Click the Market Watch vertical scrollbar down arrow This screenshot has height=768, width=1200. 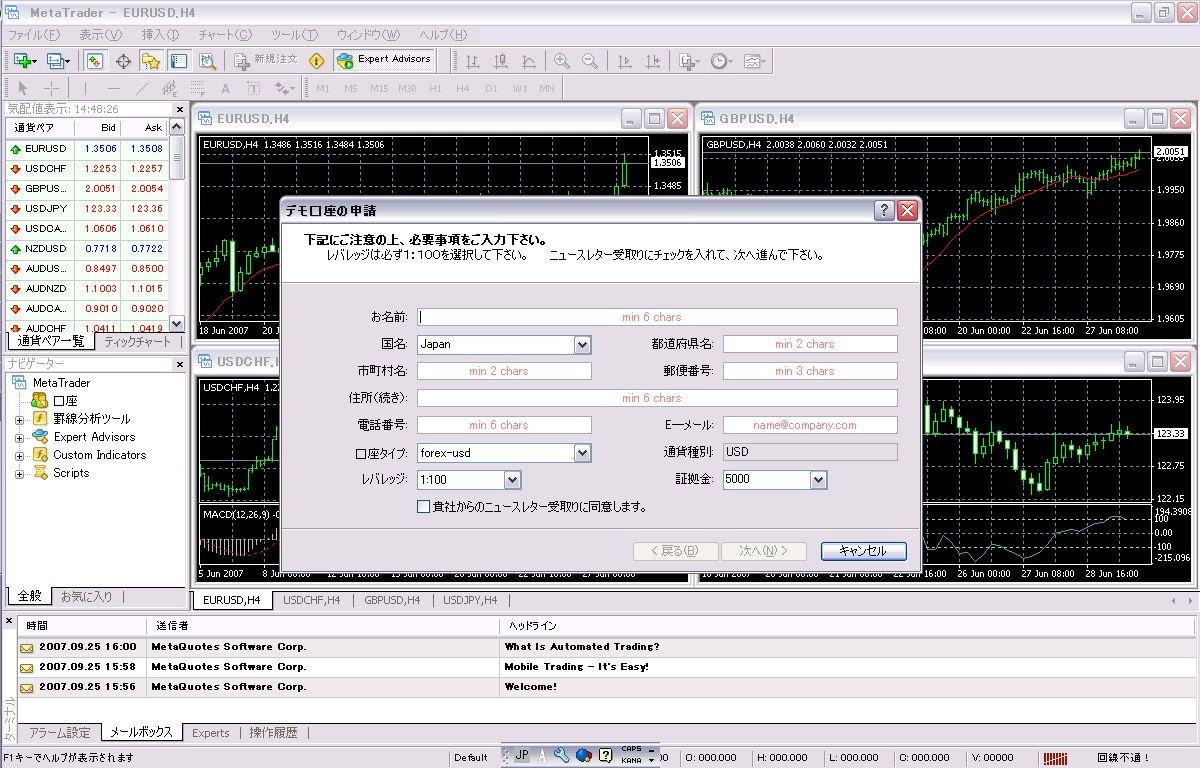[x=177, y=323]
